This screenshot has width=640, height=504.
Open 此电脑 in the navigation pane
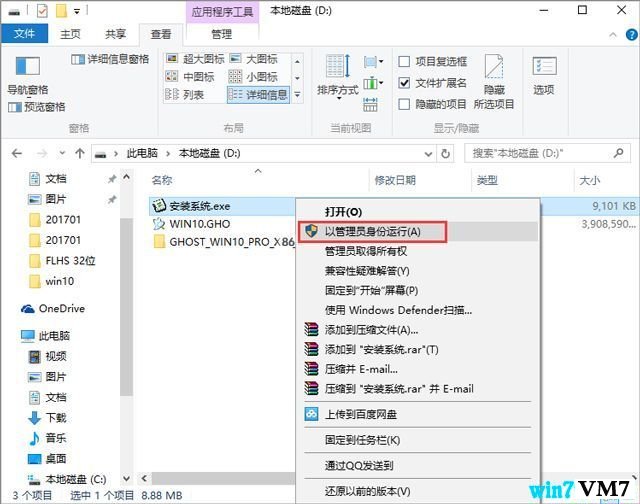(46, 336)
